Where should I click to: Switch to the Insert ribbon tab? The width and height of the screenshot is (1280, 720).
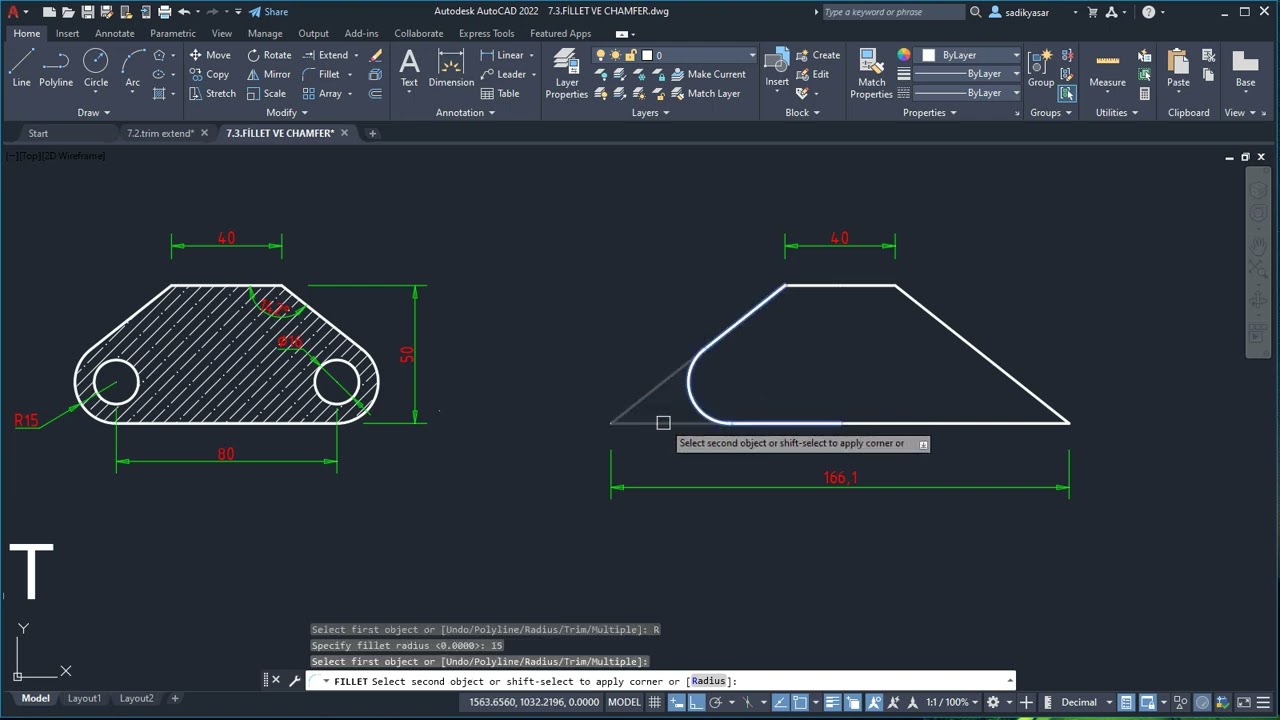pos(67,33)
